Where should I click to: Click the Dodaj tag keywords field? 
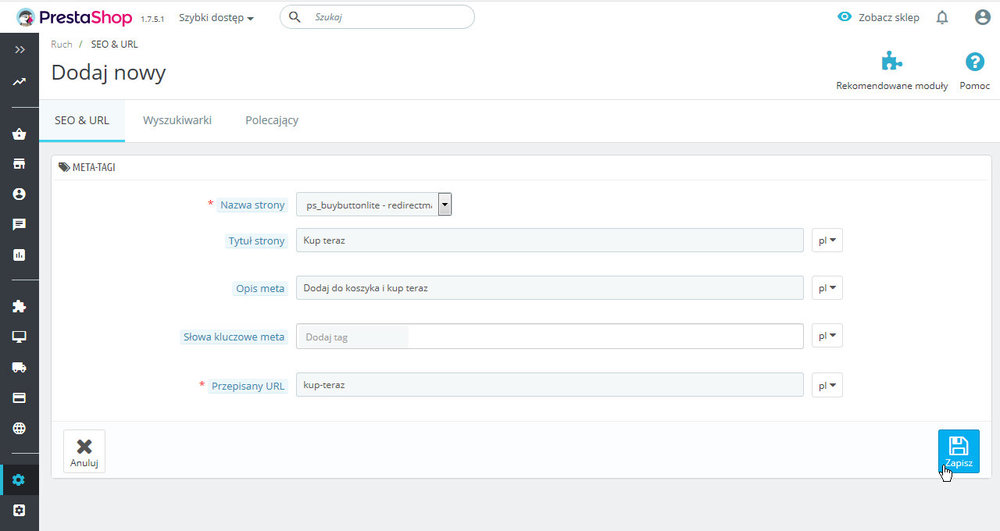click(x=550, y=336)
